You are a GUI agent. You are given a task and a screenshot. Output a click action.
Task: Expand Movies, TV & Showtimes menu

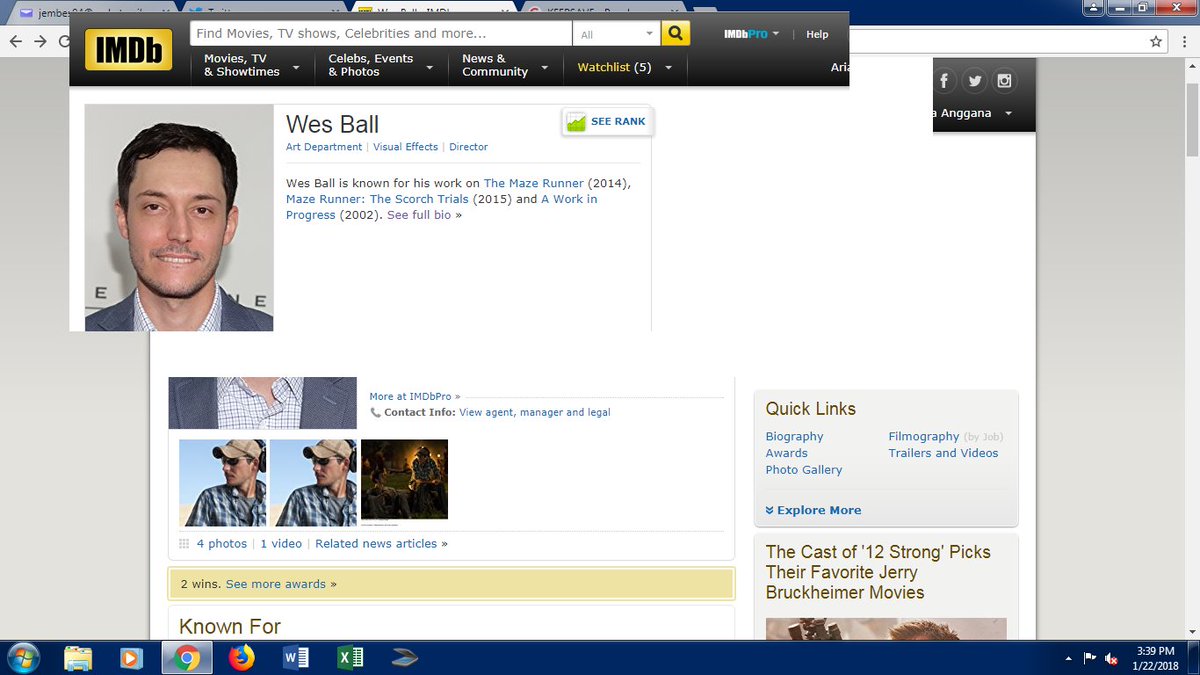point(252,66)
